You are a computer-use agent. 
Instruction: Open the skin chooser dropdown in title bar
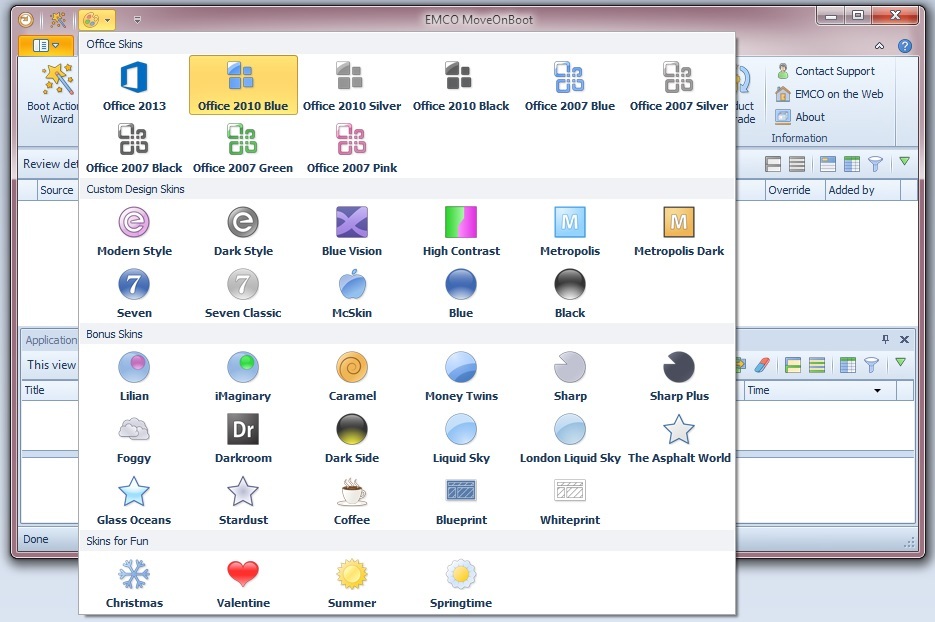(x=97, y=20)
